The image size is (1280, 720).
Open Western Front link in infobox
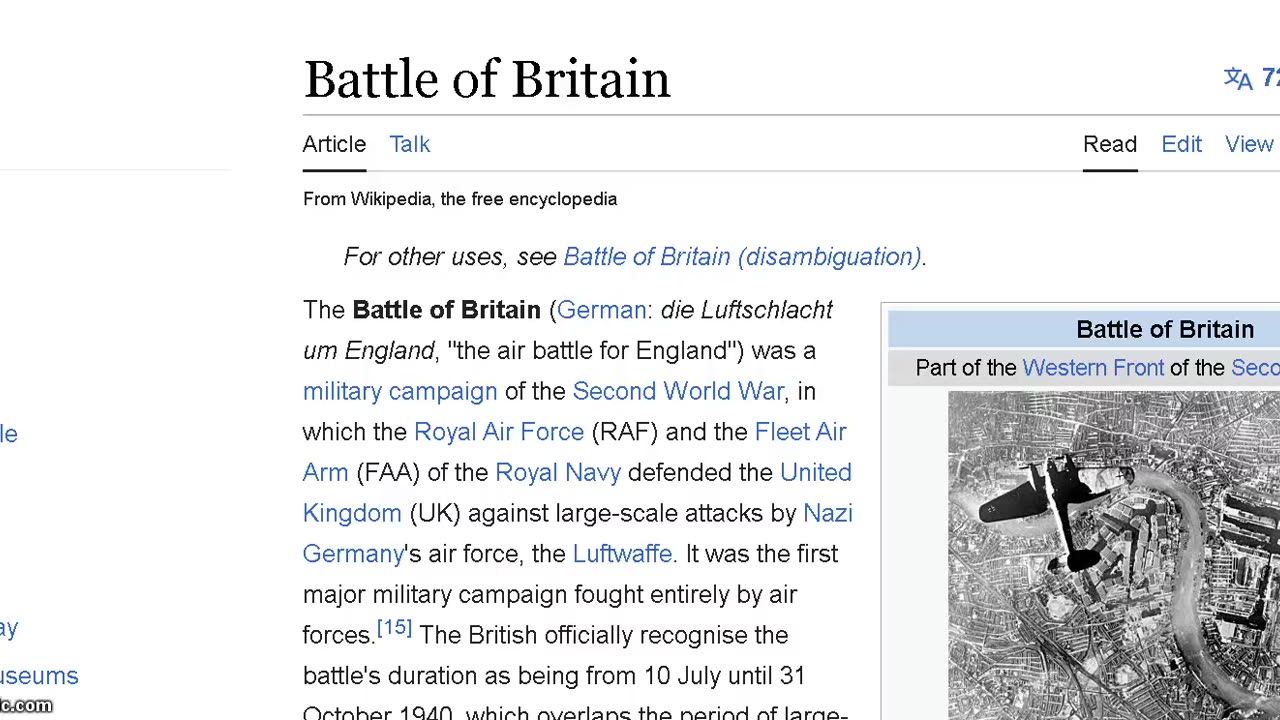1093,368
